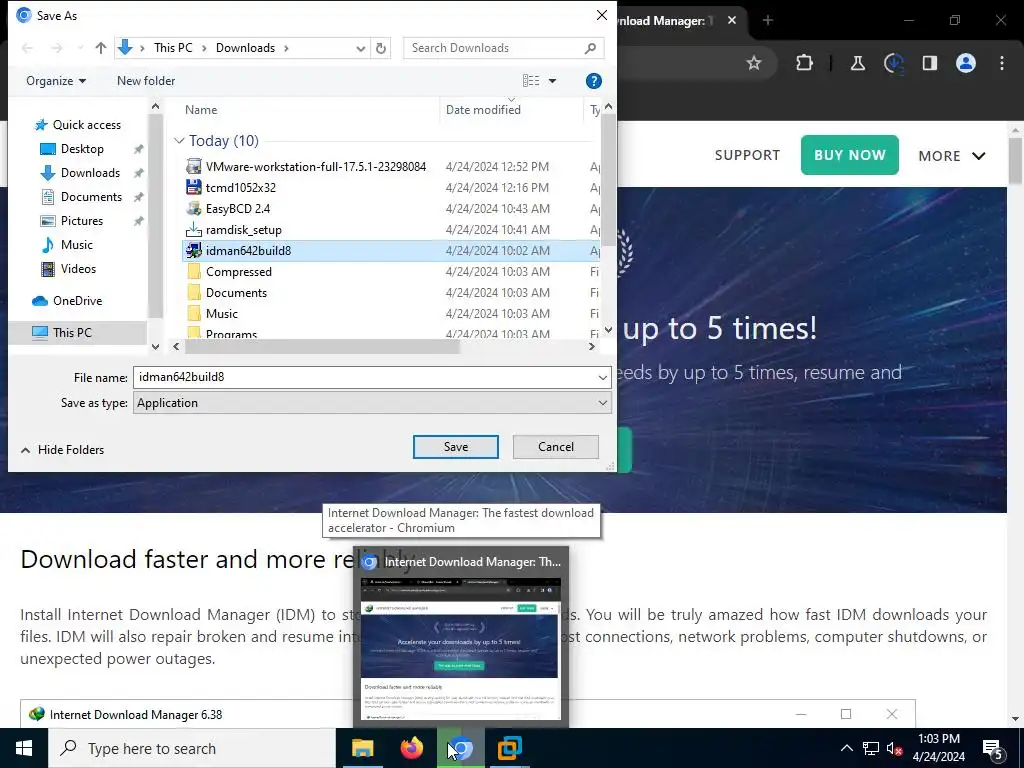Open Desktop in navigation pane
Screen dimensions: 1024x768
(82, 149)
